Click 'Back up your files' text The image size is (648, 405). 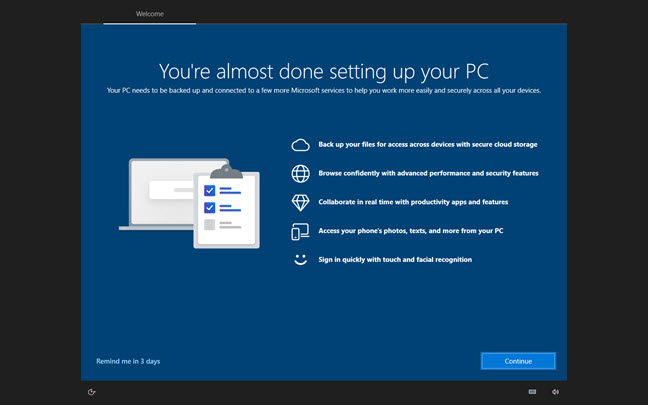tap(428, 144)
